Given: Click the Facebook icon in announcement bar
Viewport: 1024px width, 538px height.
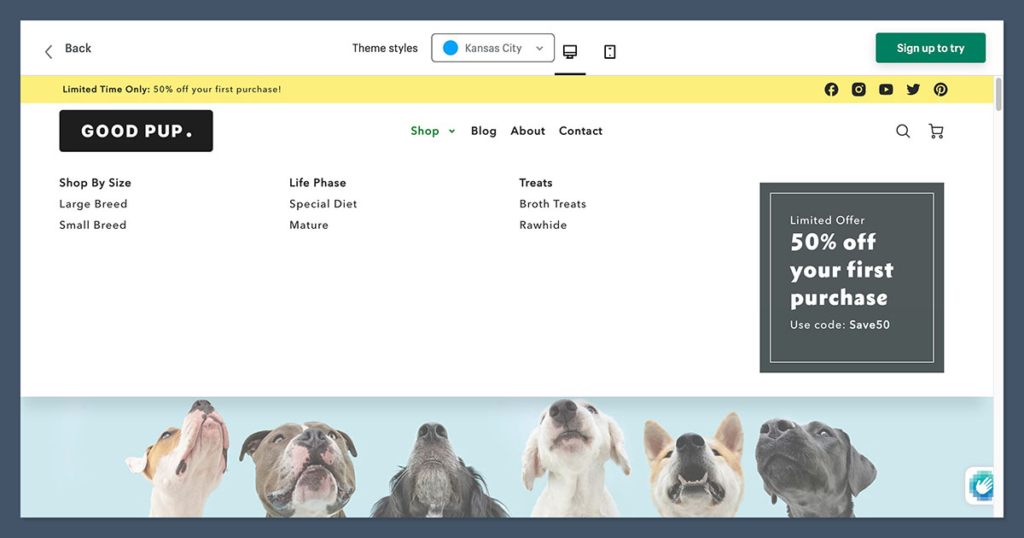Looking at the screenshot, I should coord(831,89).
